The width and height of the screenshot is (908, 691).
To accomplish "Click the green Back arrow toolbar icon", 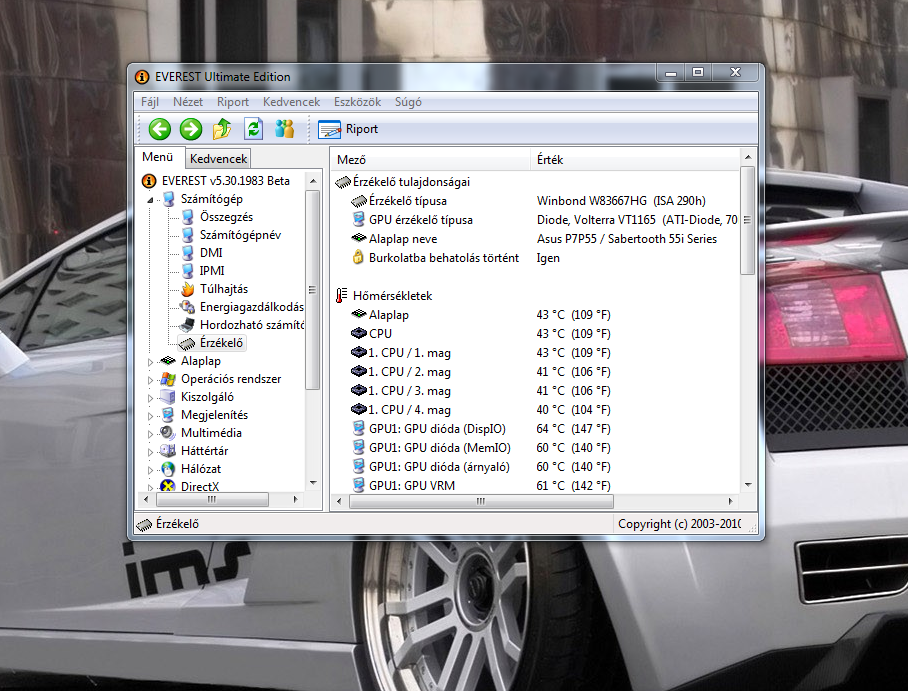I will click(160, 129).
